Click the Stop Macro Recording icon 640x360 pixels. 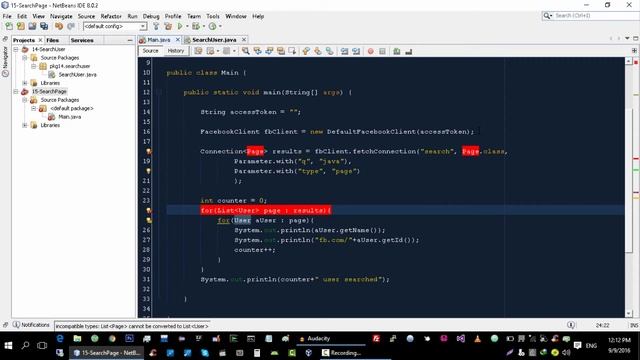click(382, 51)
